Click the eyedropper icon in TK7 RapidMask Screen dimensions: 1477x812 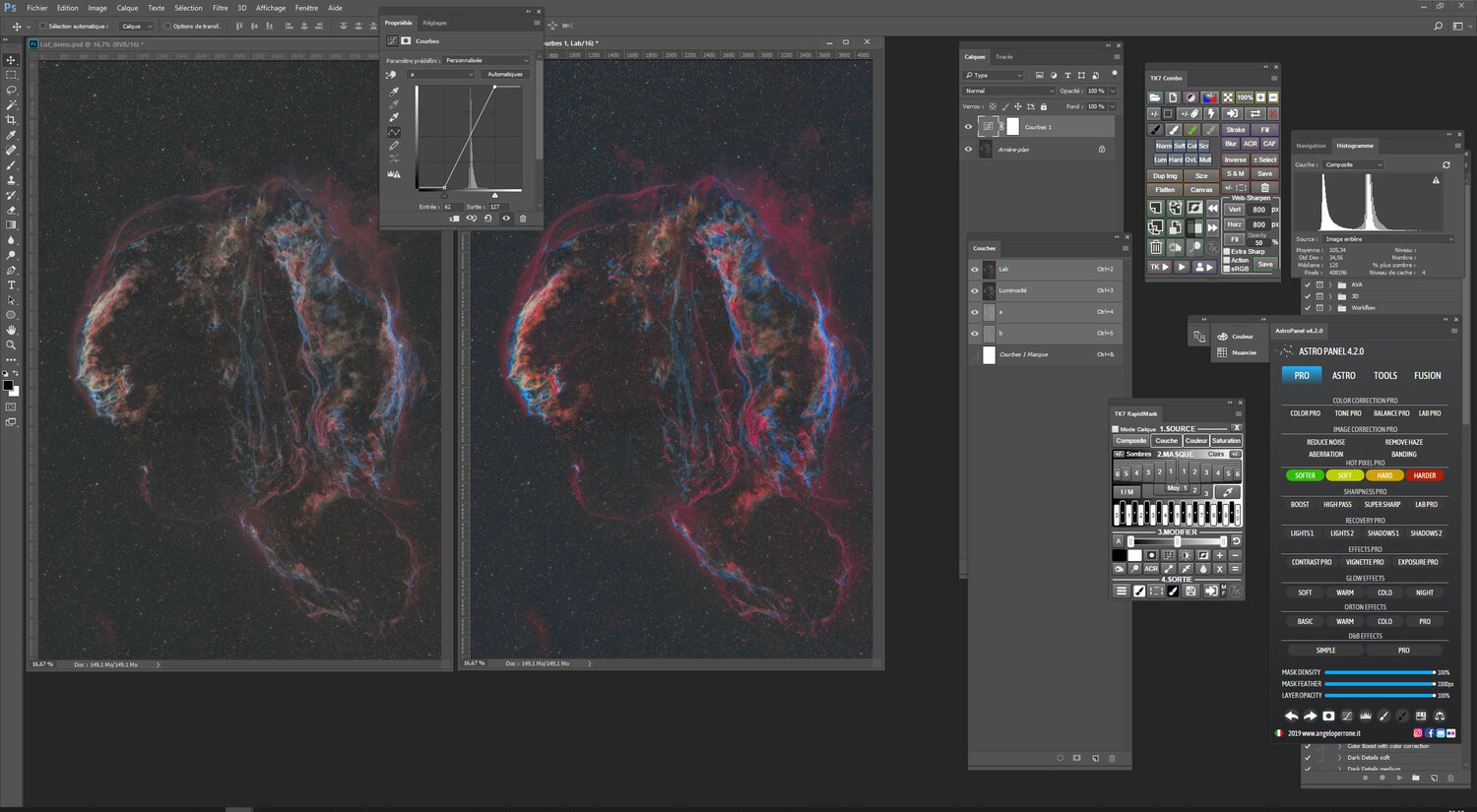1228,491
